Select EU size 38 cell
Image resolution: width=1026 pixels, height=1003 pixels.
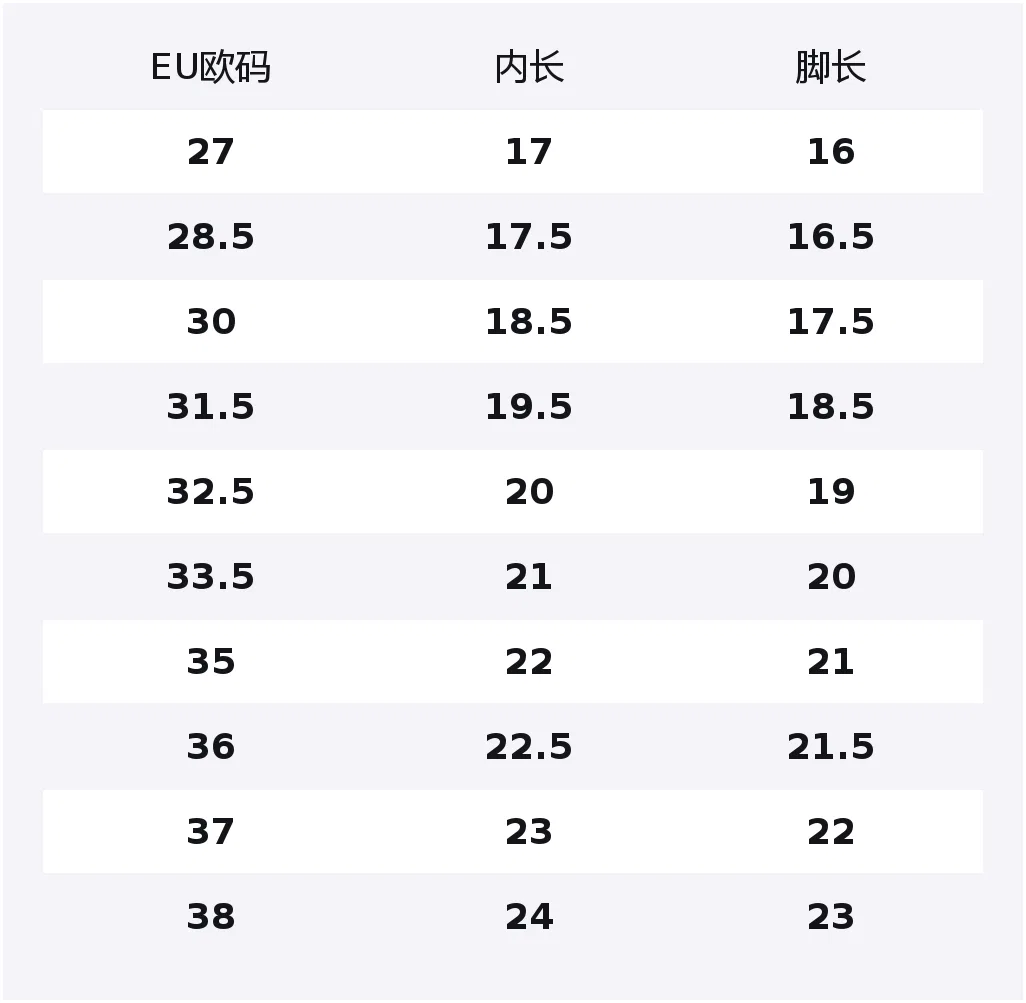(x=211, y=917)
